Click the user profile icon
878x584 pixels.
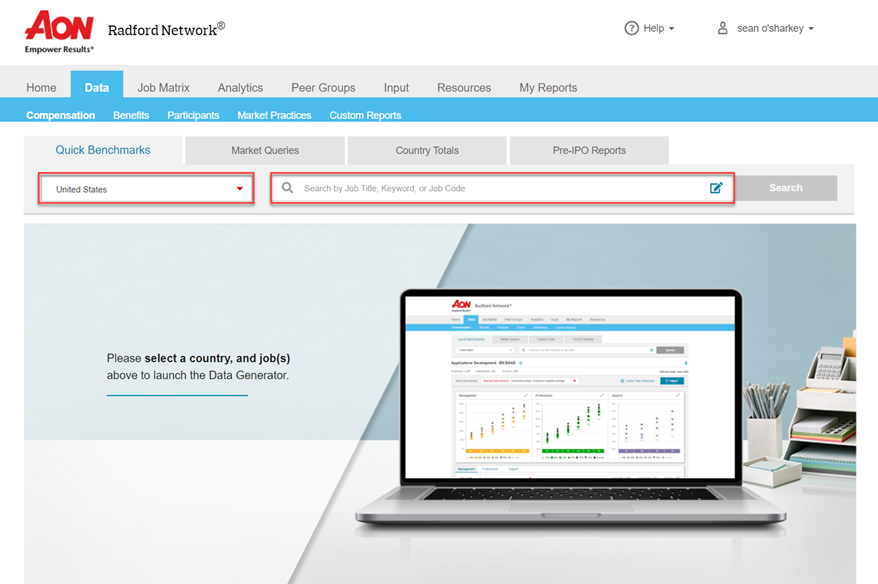[722, 28]
